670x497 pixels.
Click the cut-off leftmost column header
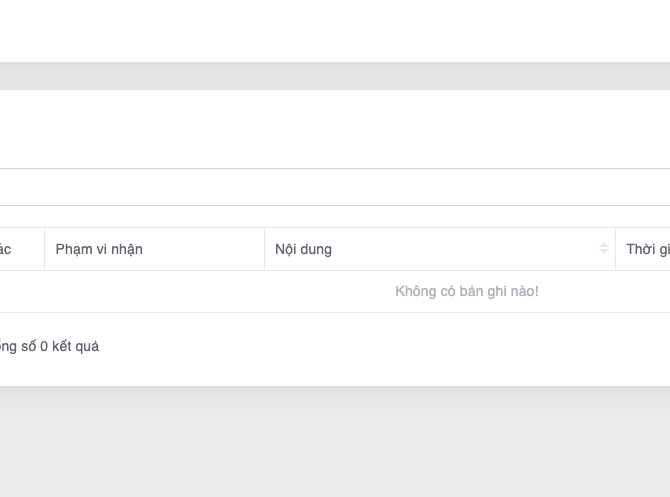coord(6,249)
